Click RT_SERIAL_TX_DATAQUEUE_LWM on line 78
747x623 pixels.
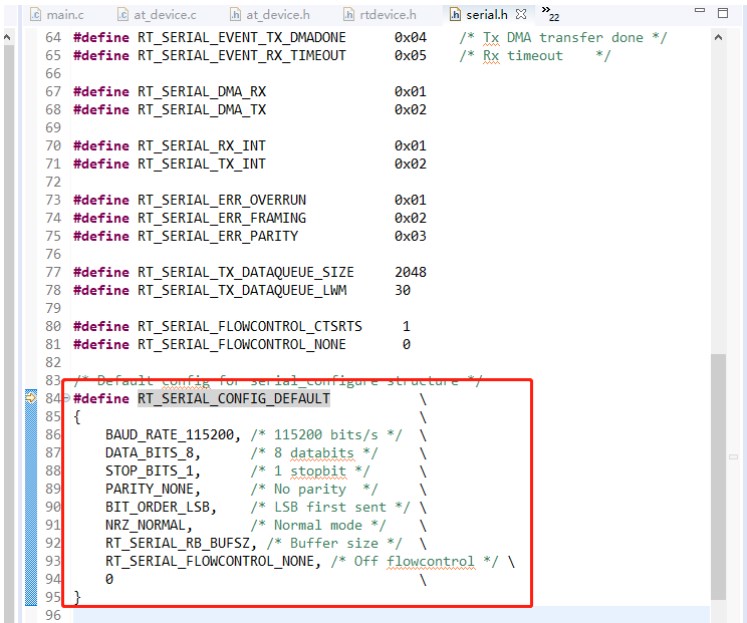[x=242, y=291]
